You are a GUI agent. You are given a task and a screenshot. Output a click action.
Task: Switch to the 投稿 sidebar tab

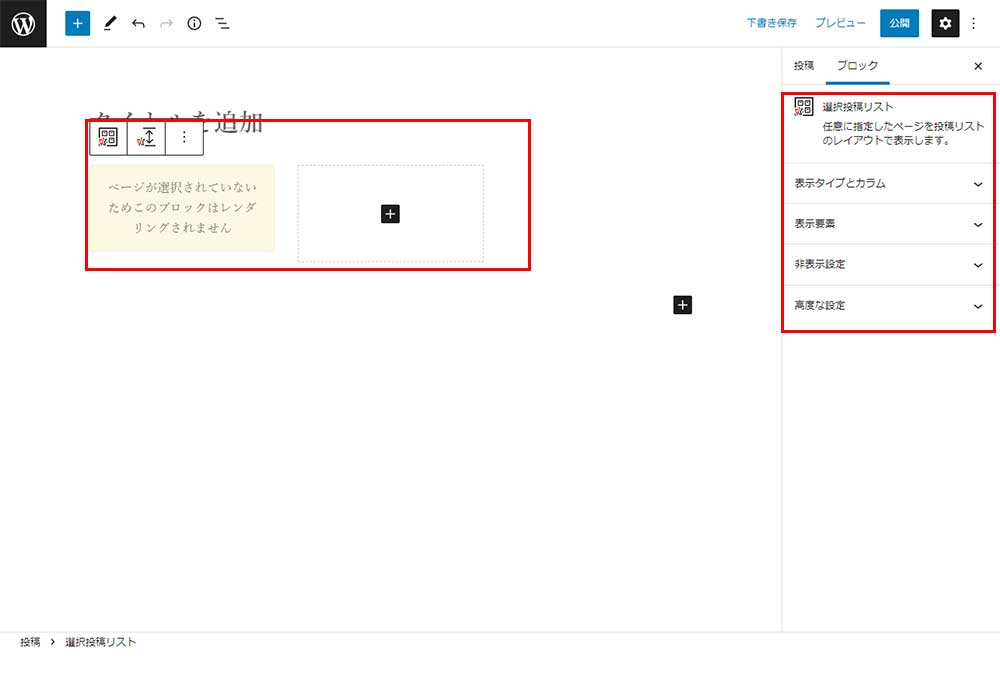click(804, 66)
